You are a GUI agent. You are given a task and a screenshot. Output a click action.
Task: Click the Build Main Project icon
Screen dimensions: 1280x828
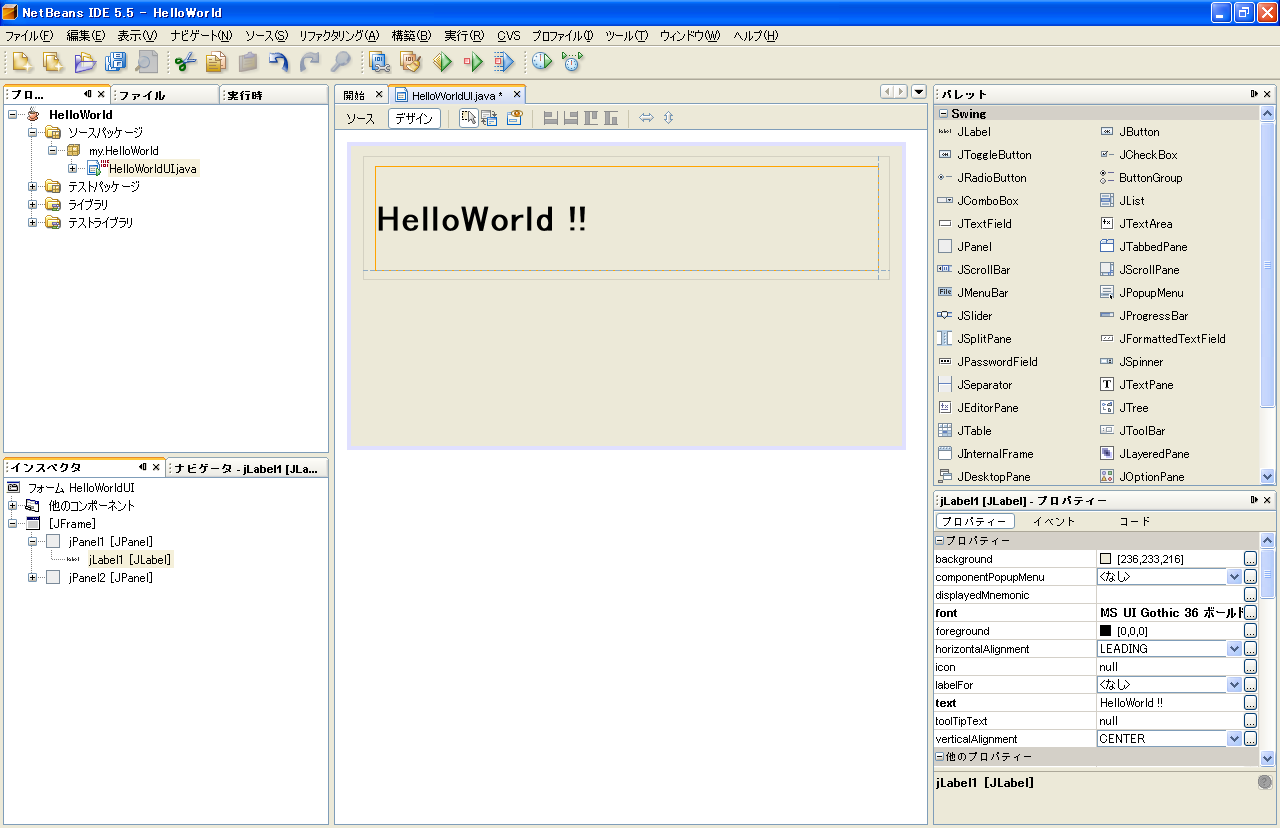(x=380, y=62)
